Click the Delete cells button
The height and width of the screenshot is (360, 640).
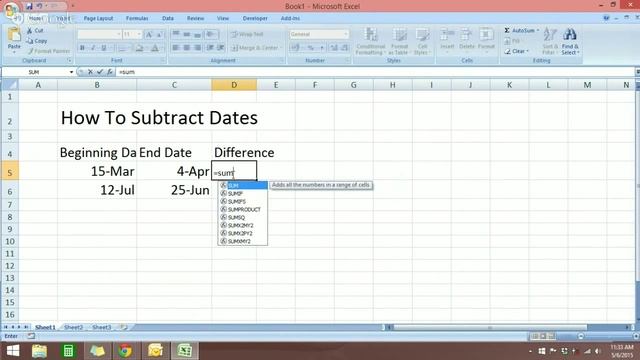[x=467, y=40]
